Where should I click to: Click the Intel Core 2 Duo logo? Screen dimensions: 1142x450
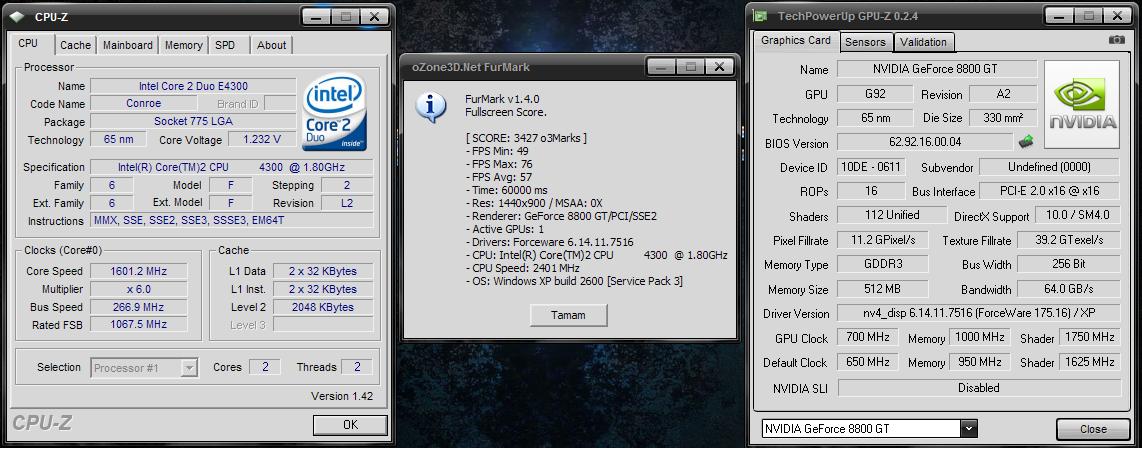334,111
